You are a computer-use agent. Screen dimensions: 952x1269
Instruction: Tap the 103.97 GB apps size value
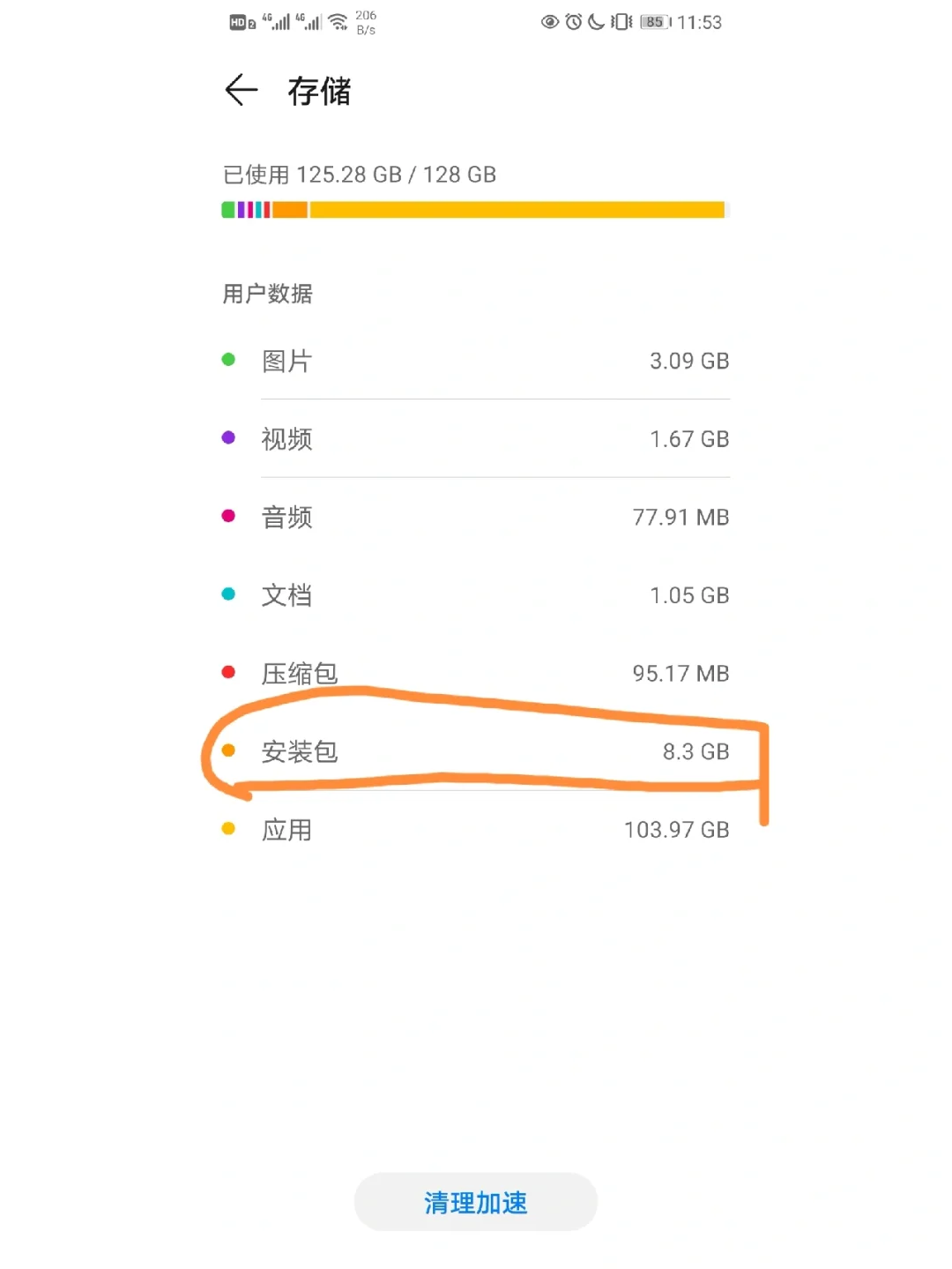pyautogui.click(x=677, y=830)
